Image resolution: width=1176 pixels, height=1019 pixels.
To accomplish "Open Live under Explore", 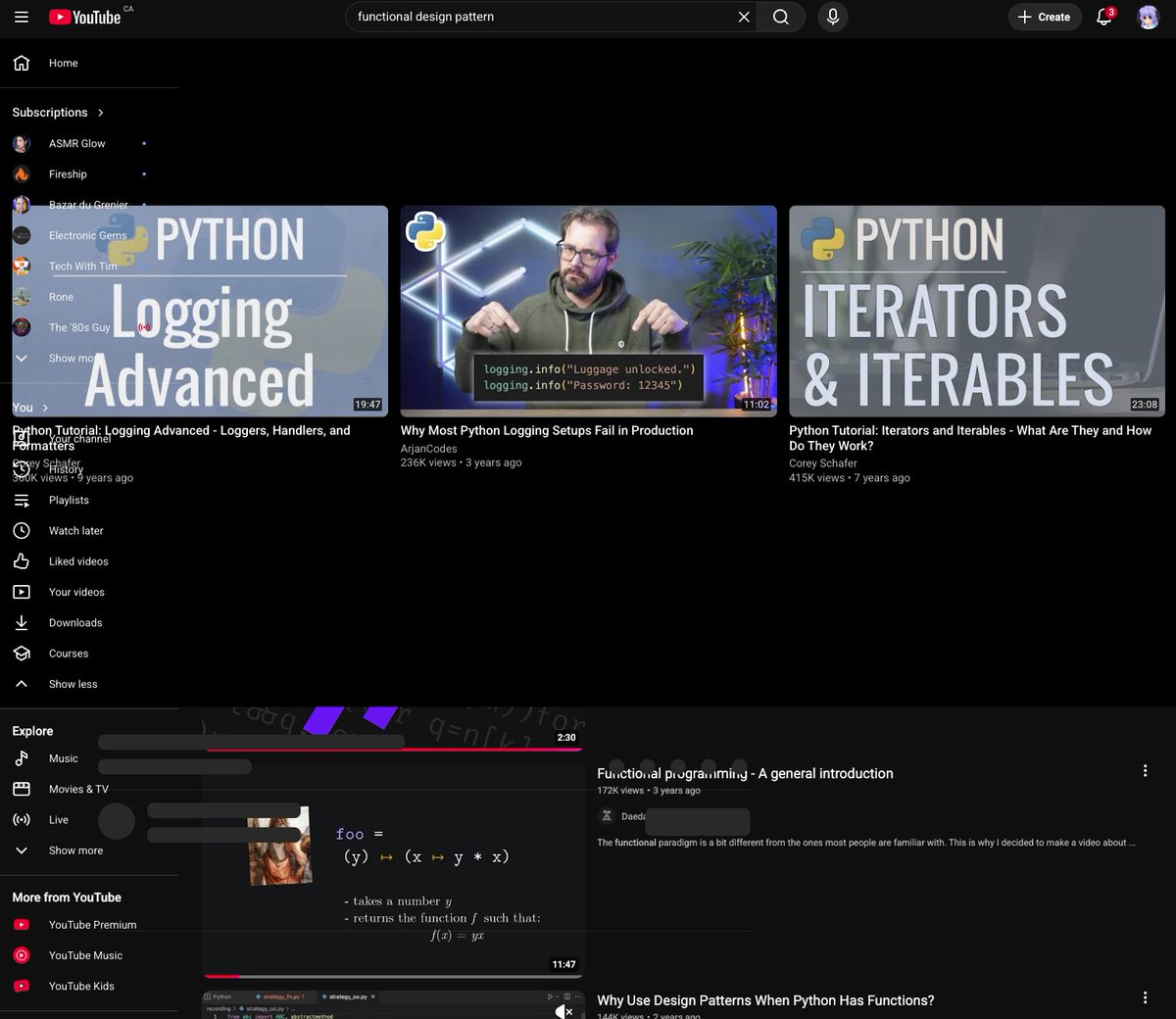I will [89, 820].
